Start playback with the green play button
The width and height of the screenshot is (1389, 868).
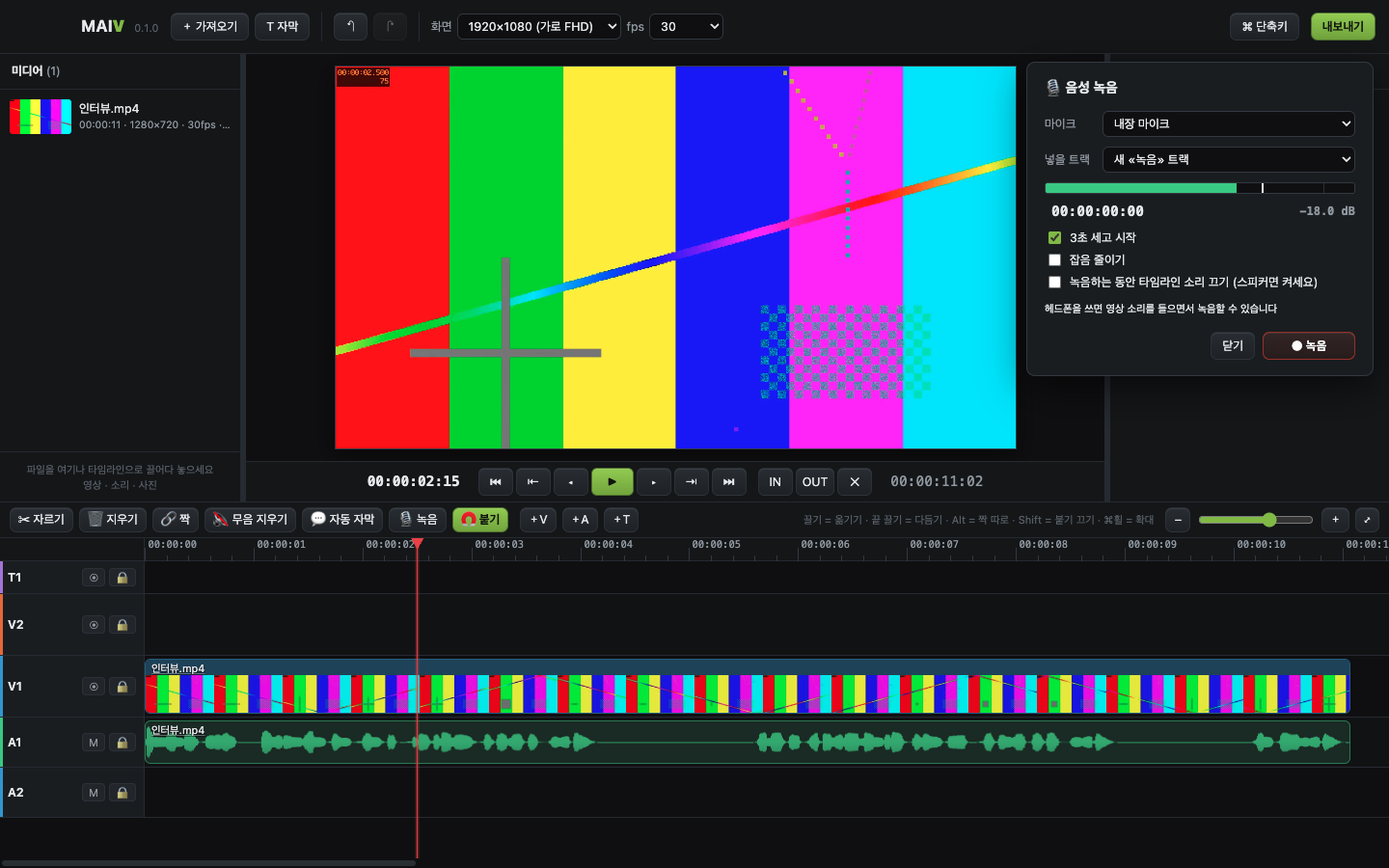coord(613,481)
